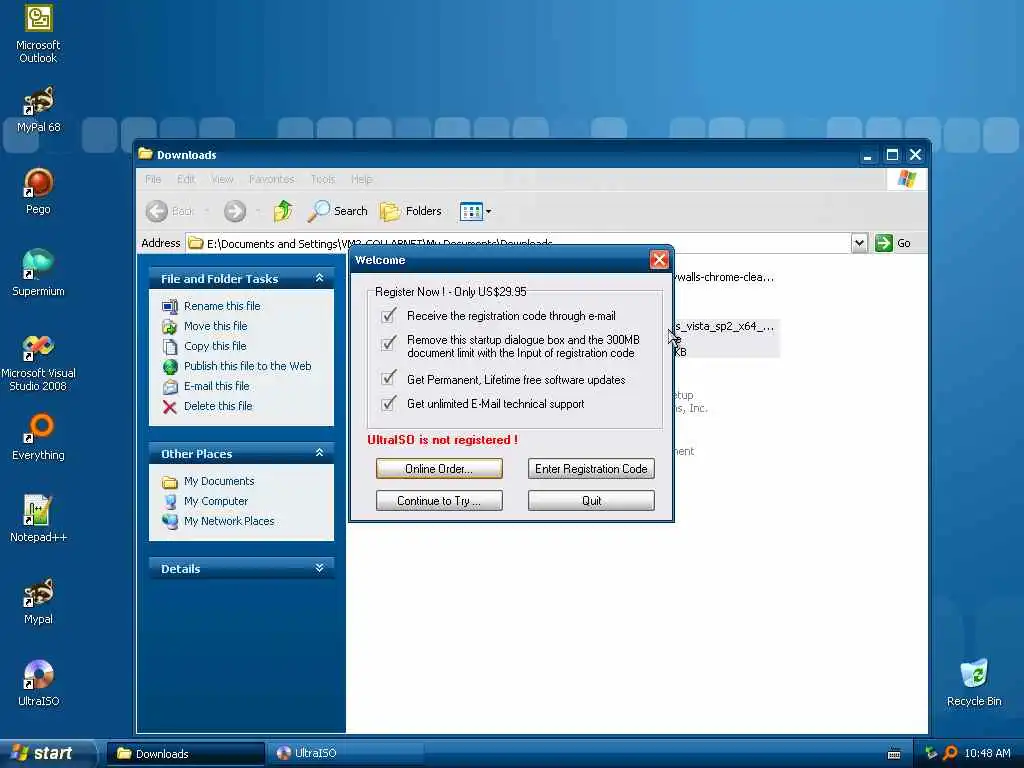Go to My Network Places link
Screen dimensions: 1024x768
(x=229, y=521)
